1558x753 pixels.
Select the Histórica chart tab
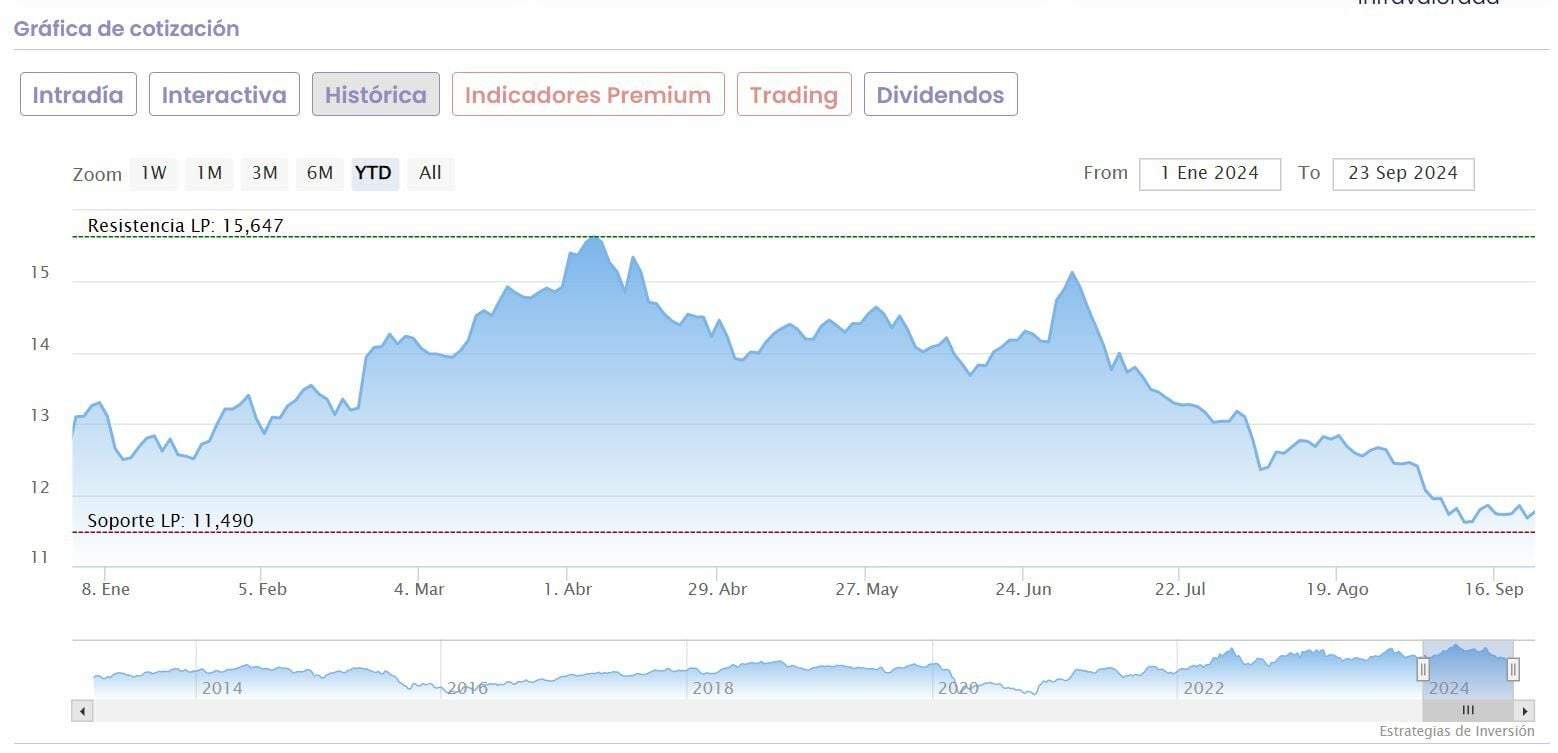click(x=375, y=95)
